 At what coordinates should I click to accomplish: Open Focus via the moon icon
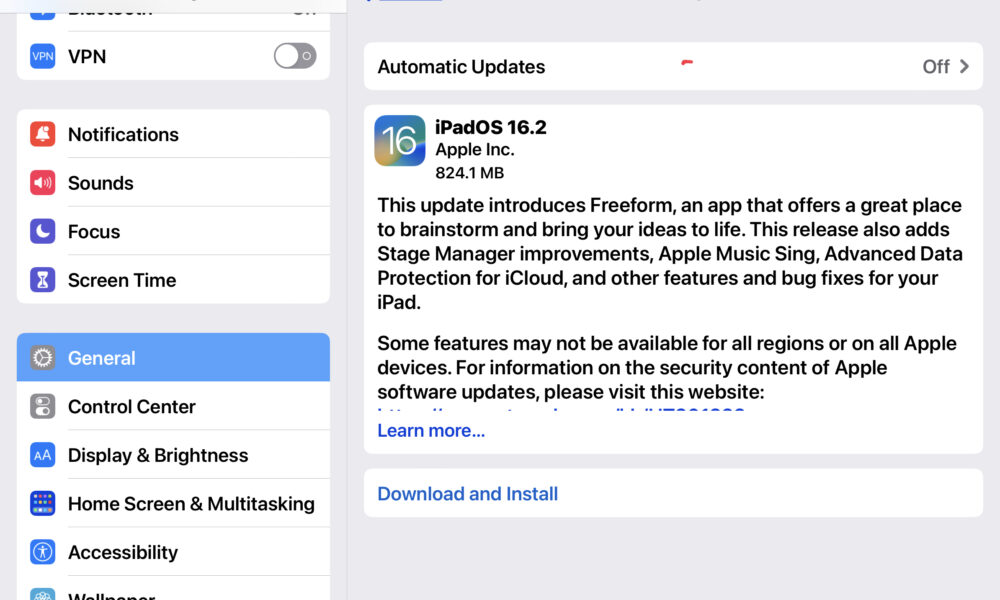pyautogui.click(x=43, y=231)
